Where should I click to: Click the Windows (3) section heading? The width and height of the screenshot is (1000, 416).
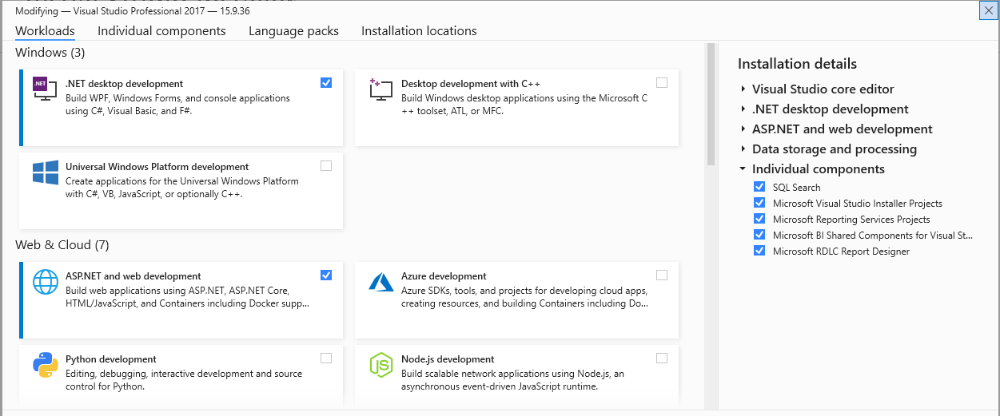coord(50,52)
